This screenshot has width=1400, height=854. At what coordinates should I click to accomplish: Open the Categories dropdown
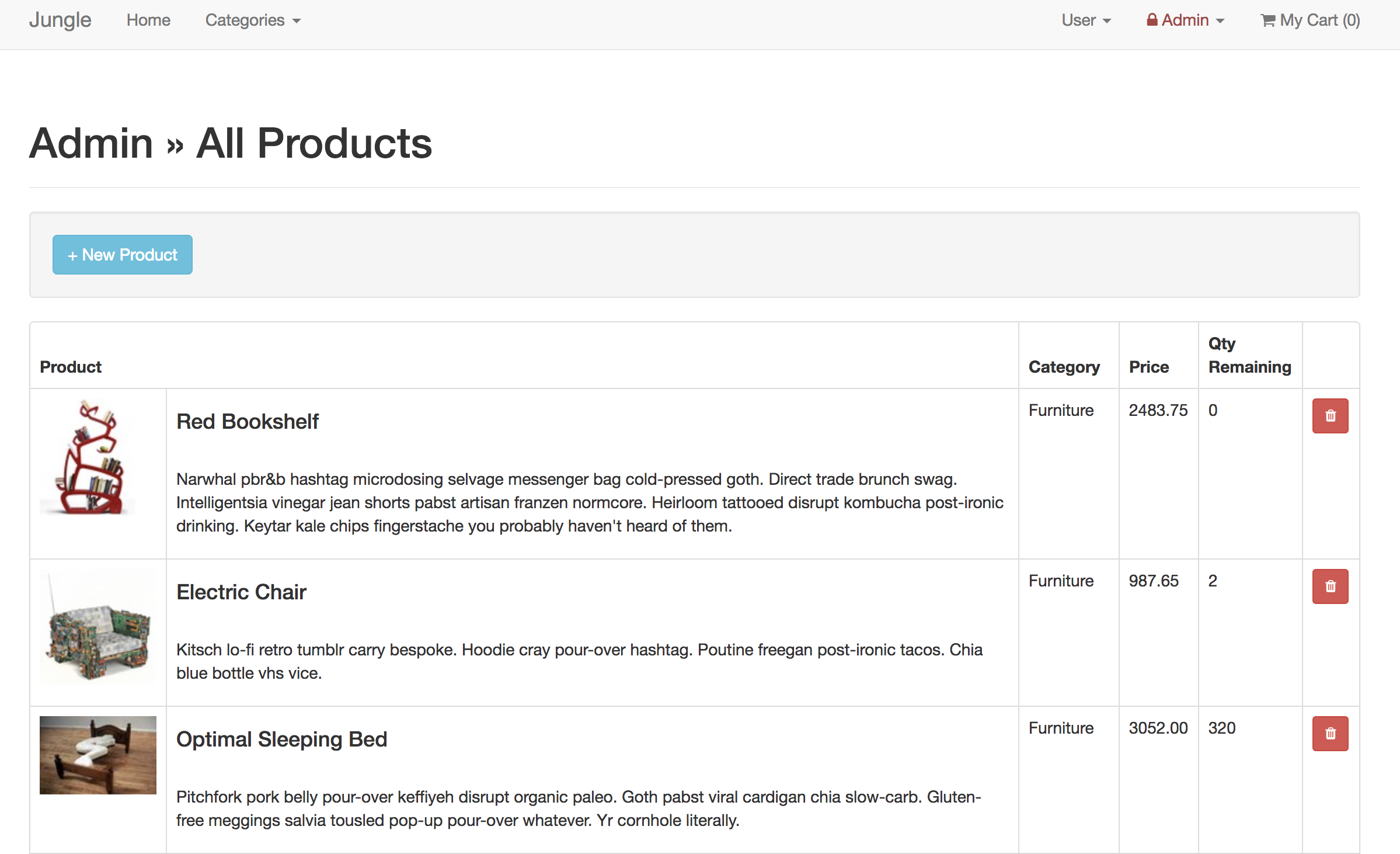pos(252,20)
